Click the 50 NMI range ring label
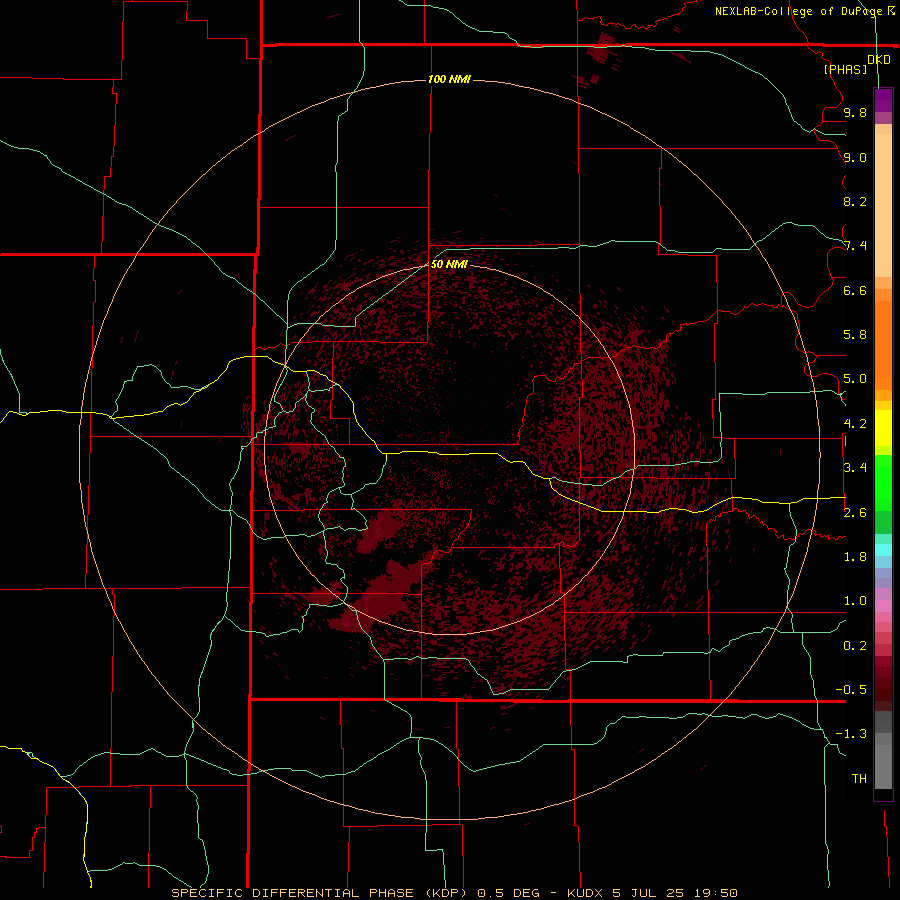Image resolution: width=900 pixels, height=900 pixels. tap(449, 264)
